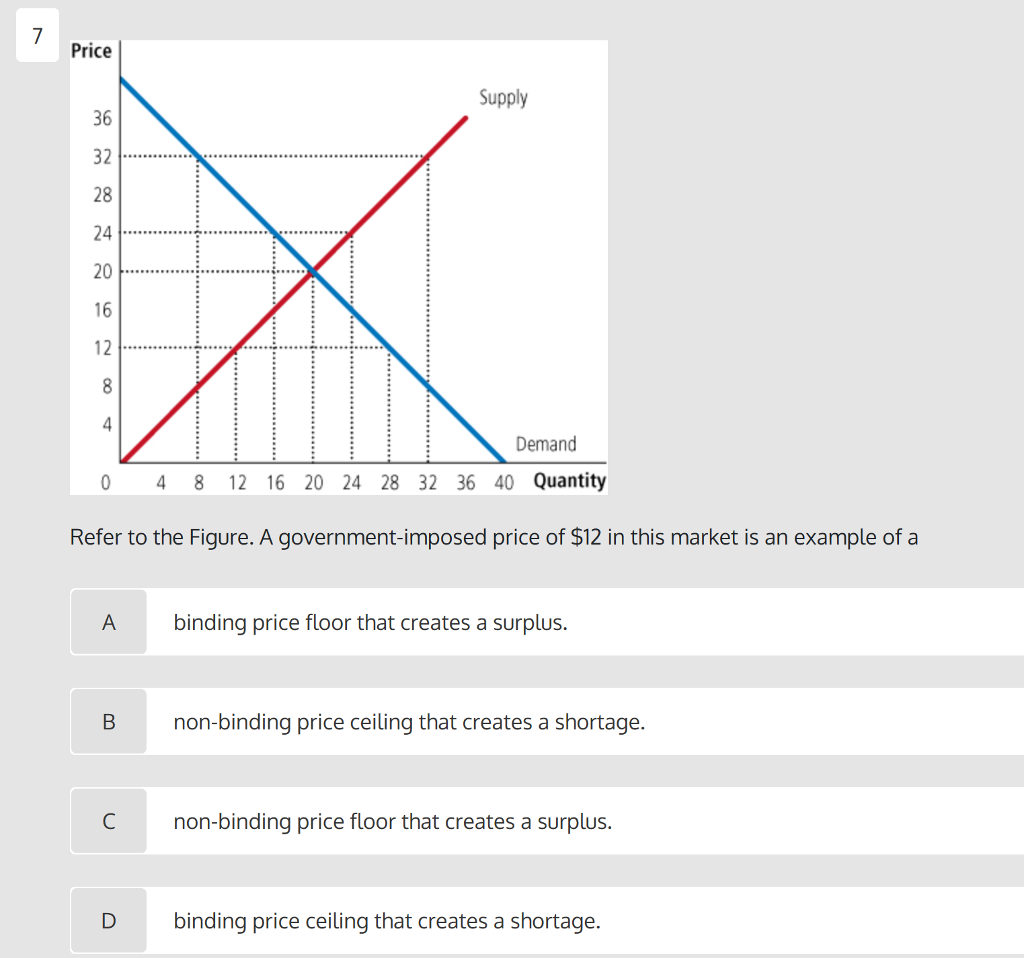This screenshot has width=1024, height=958.
Task: Click the question number 7 badge
Action: coord(37,35)
